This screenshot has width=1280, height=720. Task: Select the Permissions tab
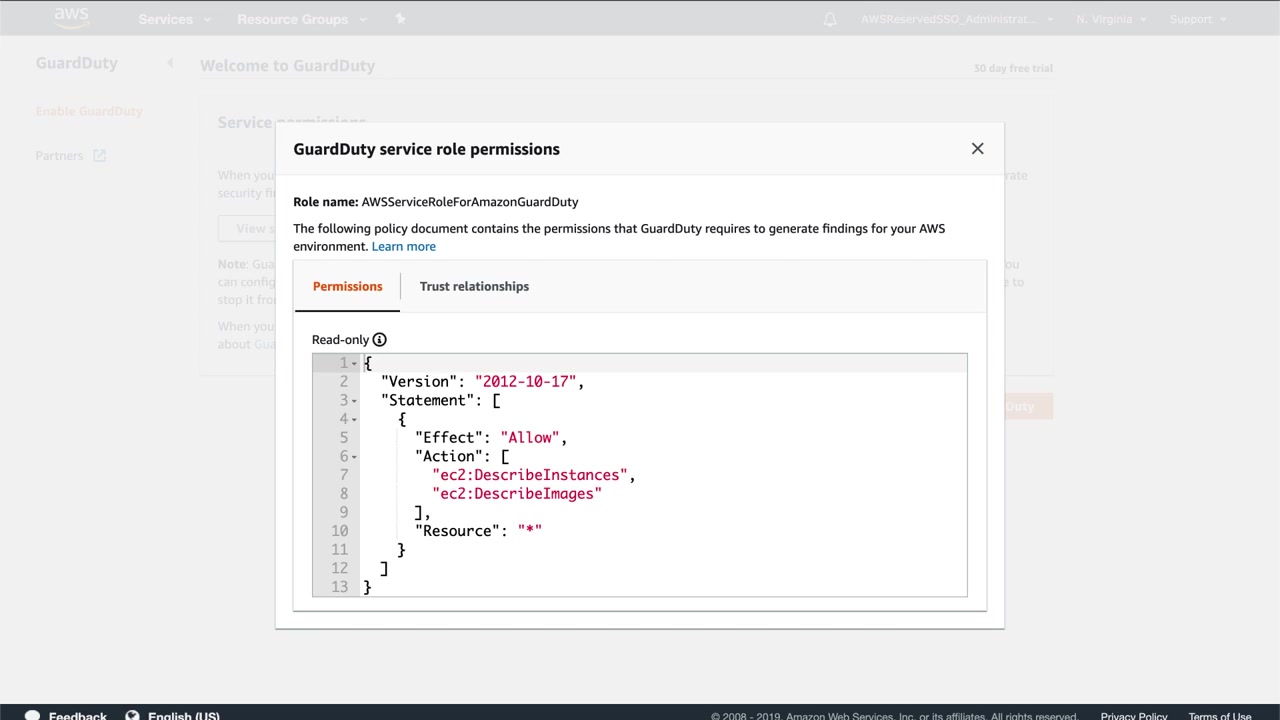[x=347, y=286]
